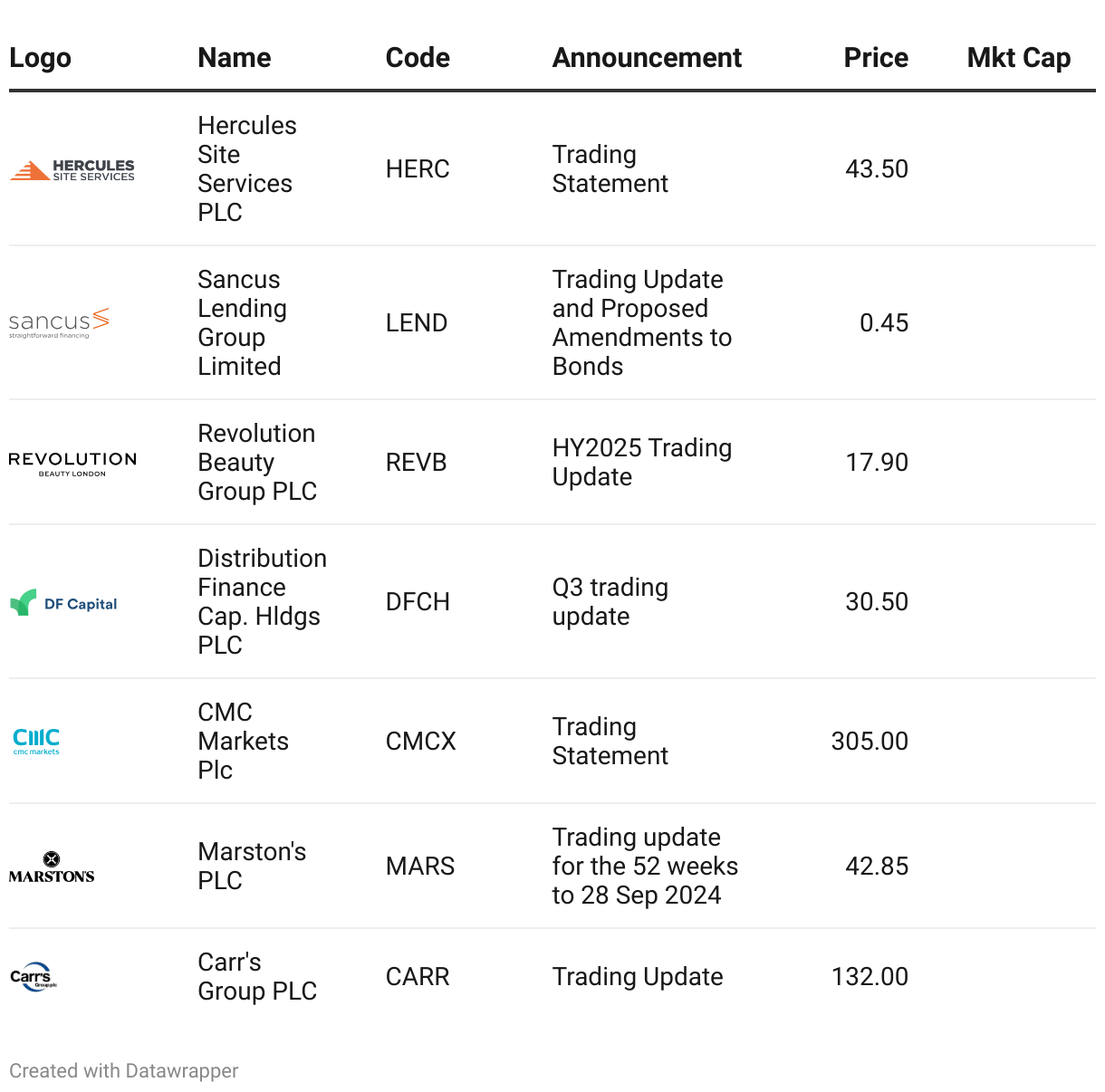Click the Marston's logo
The height and width of the screenshot is (1092, 1105).
52,867
